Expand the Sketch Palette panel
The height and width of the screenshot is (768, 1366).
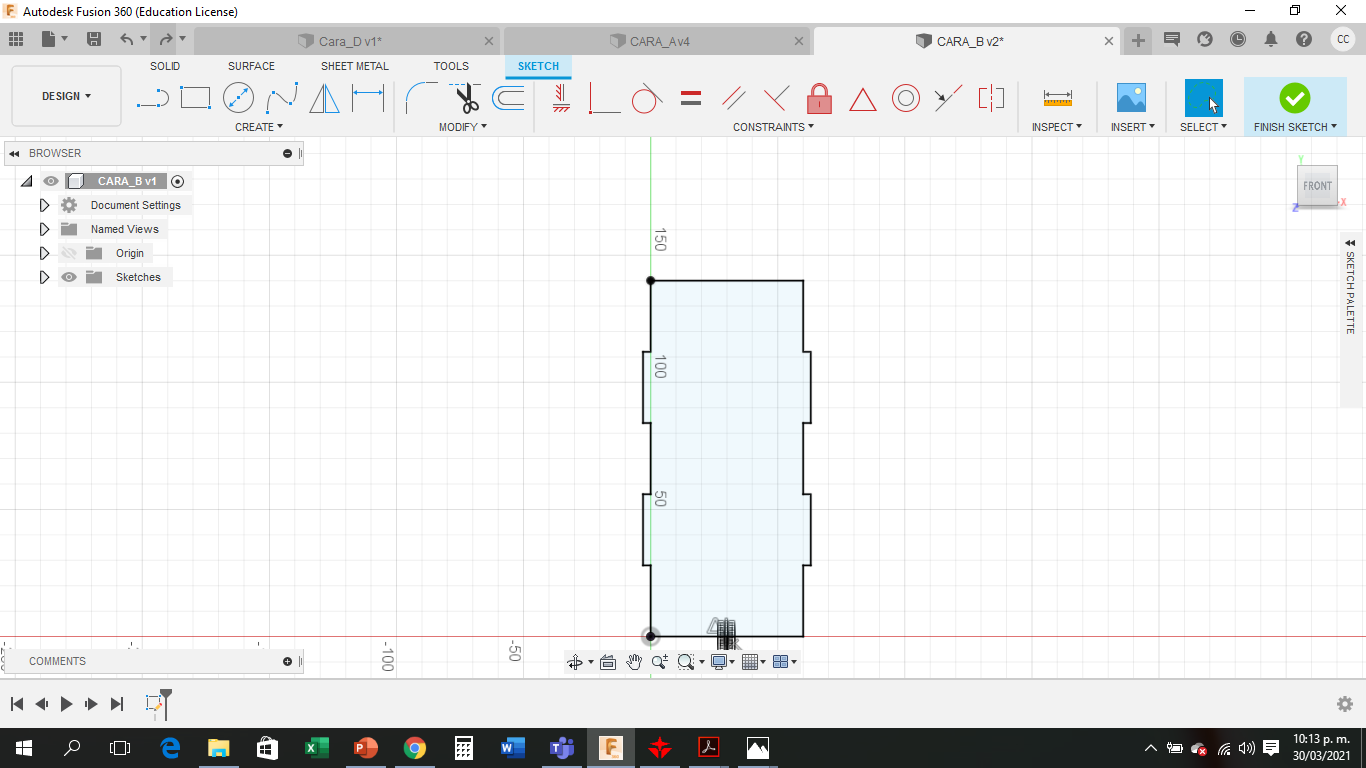1350,243
